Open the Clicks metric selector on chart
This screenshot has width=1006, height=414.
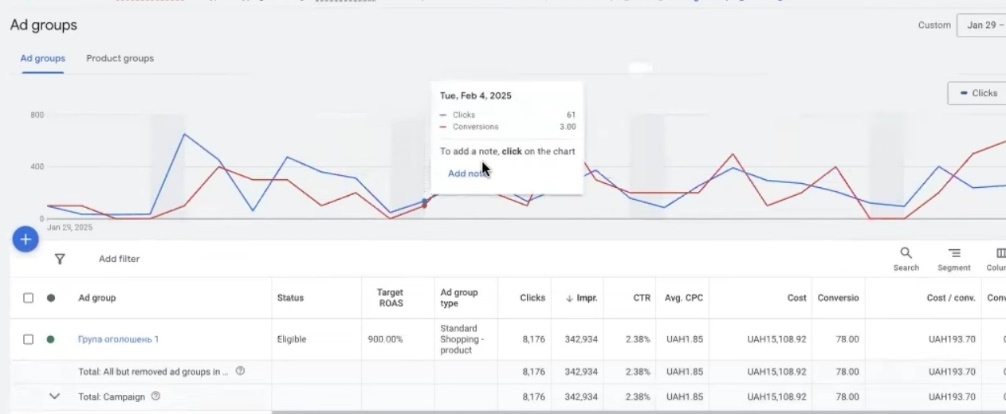[977, 93]
